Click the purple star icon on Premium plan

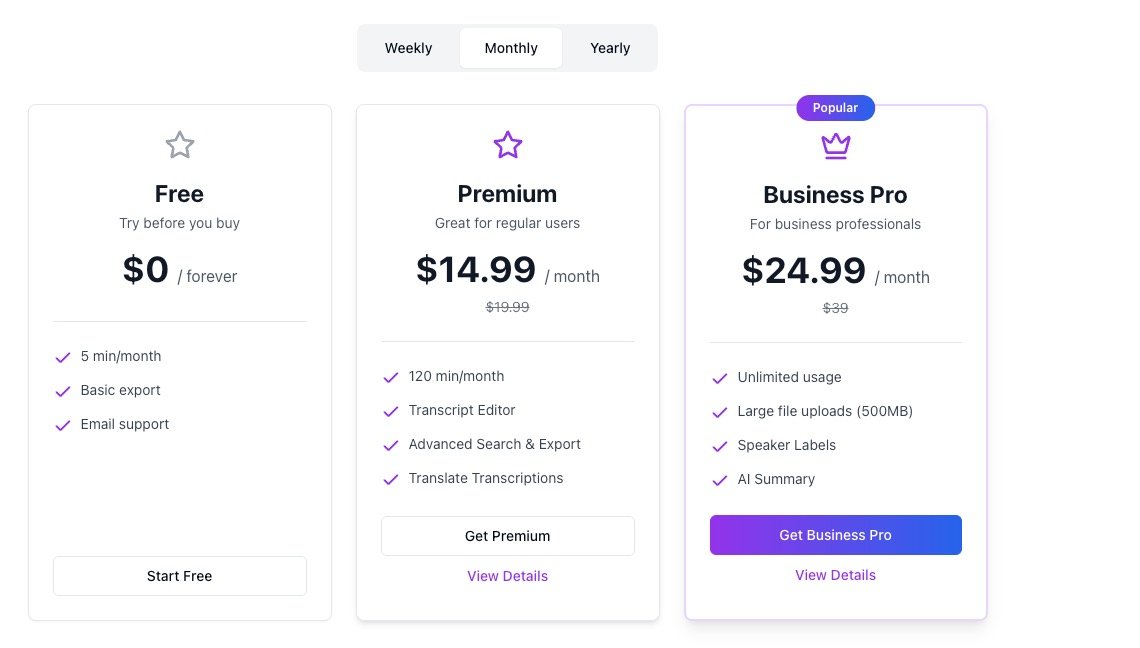pos(508,145)
